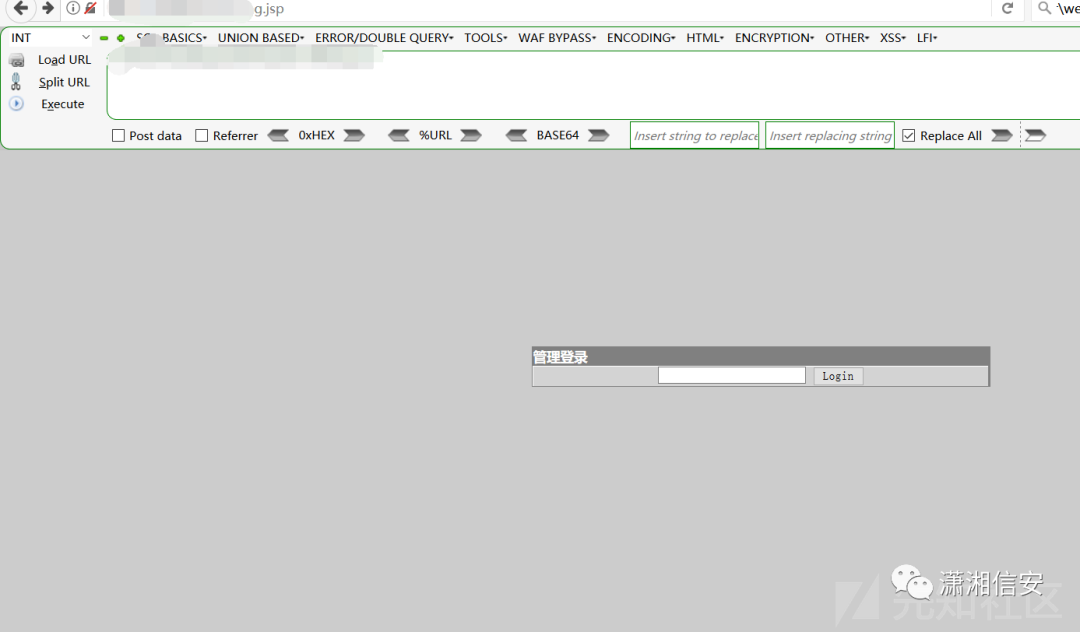This screenshot has width=1080, height=632.
Task: Open the INT type dropdown
Action: pos(50,38)
